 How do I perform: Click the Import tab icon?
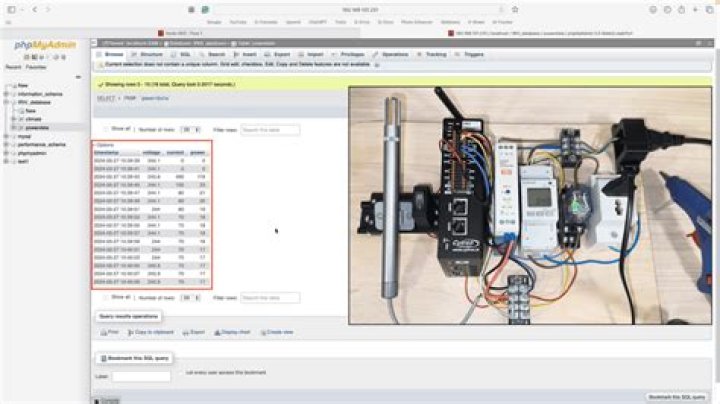(x=301, y=54)
